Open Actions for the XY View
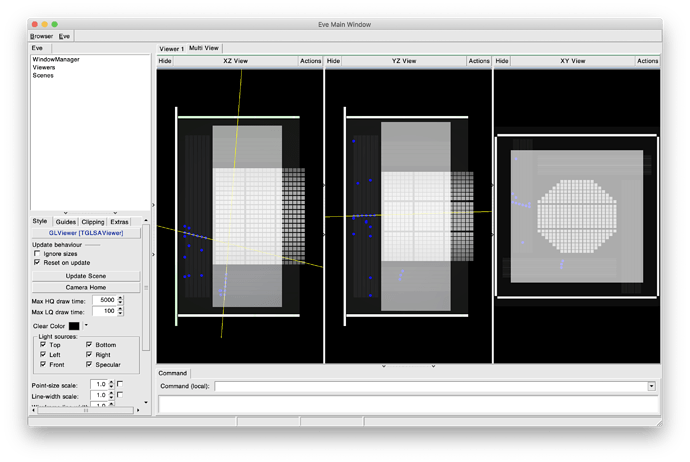Image resolution: width=690 pixels, height=462 pixels. pos(647,61)
